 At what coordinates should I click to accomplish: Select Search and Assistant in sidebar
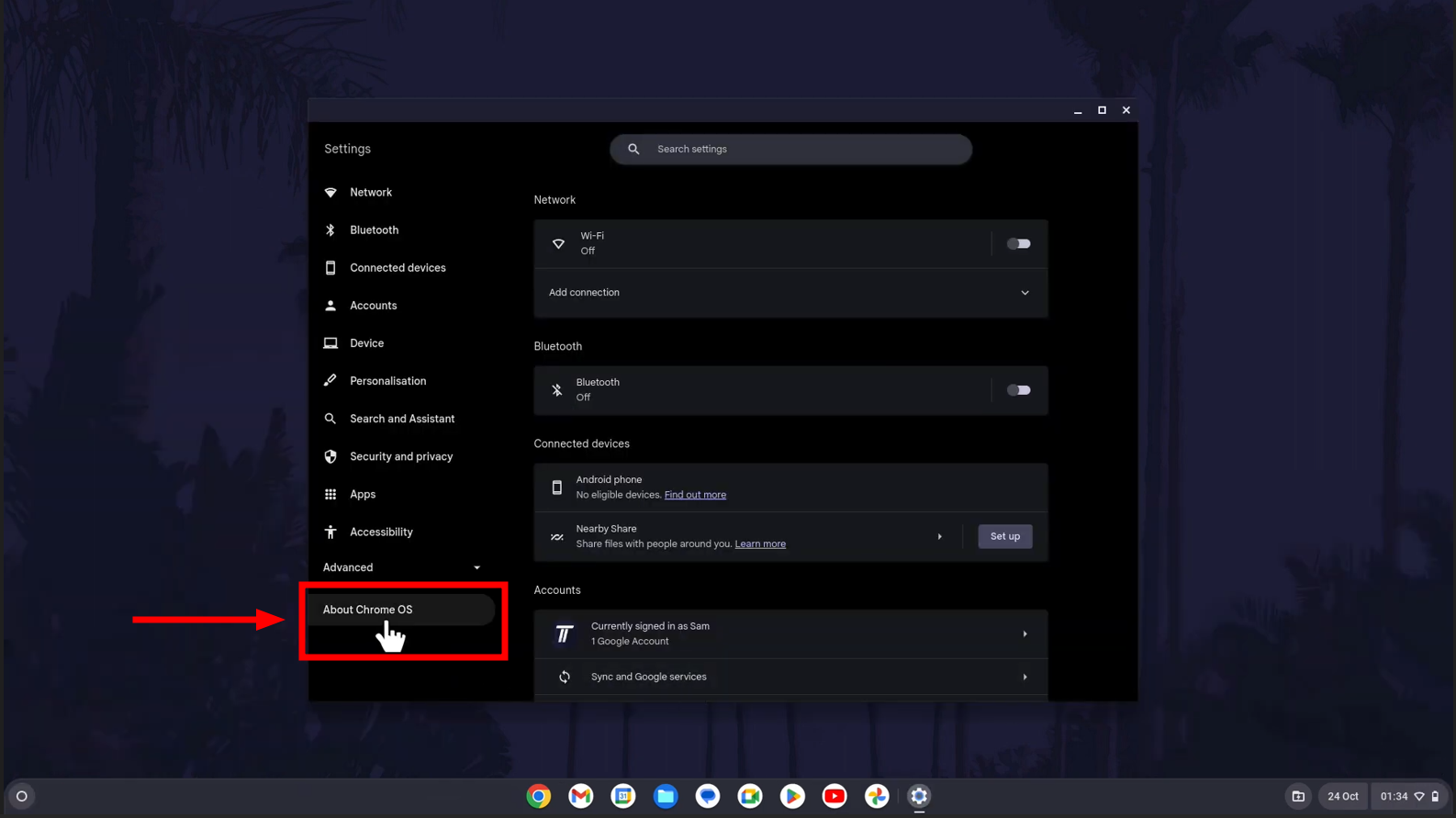(x=401, y=419)
